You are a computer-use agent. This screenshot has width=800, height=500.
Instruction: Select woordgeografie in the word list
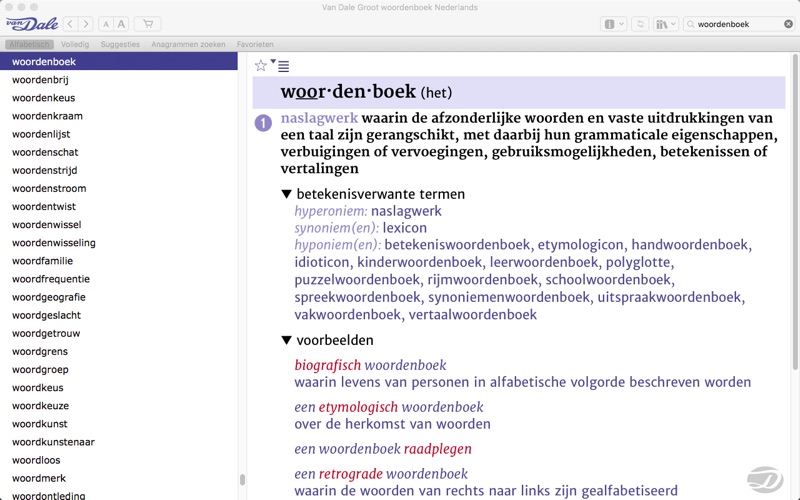(x=118, y=297)
